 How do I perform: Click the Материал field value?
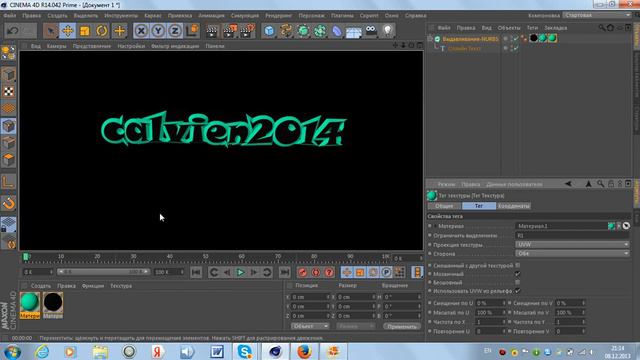pyautogui.click(x=561, y=226)
